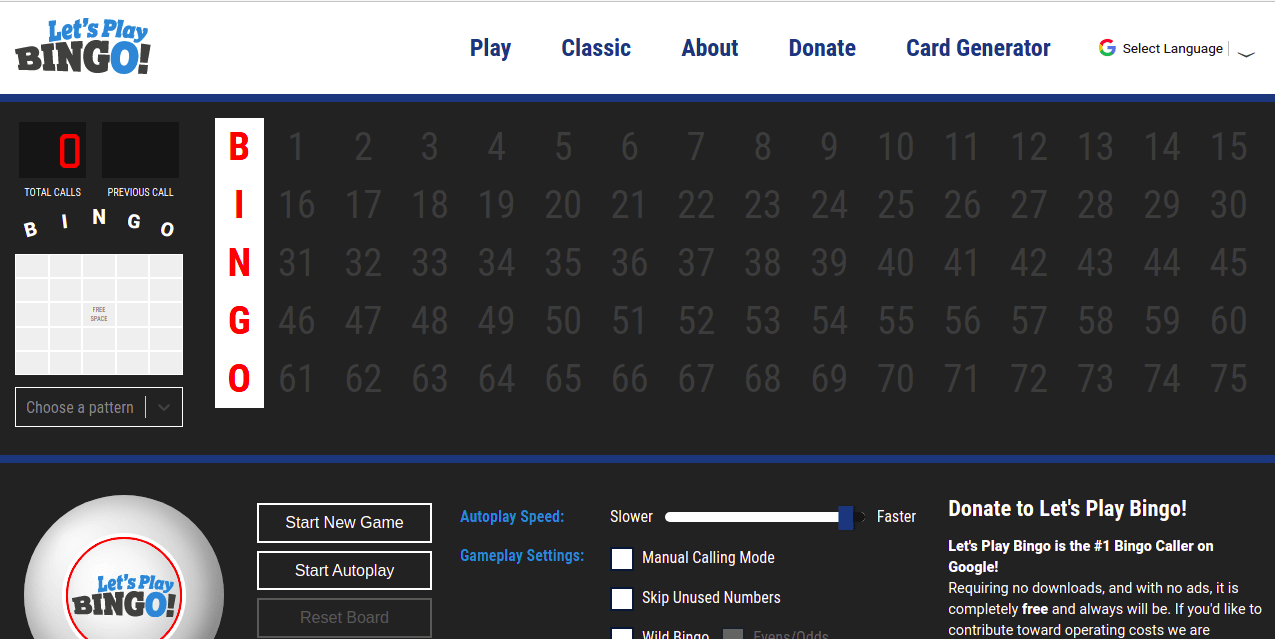Enable Manual Calling Mode
The image size is (1275, 639).
click(622, 558)
